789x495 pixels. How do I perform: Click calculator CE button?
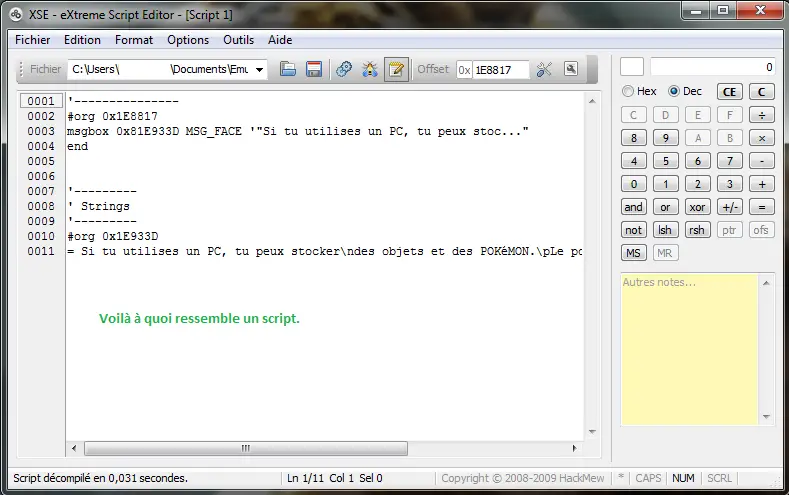[729, 92]
